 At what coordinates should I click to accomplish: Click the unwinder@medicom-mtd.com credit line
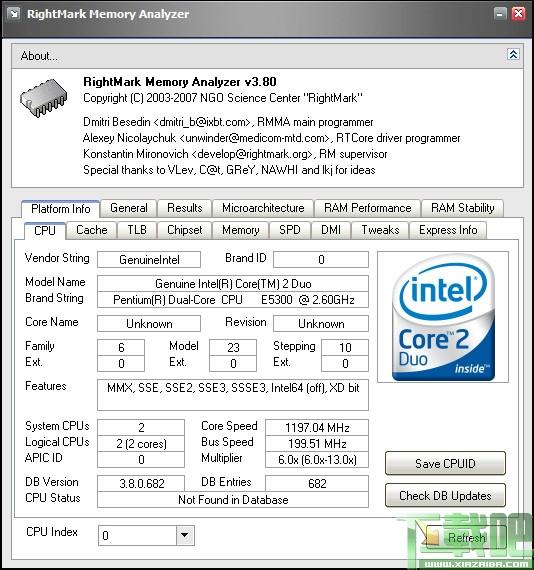(x=272, y=138)
